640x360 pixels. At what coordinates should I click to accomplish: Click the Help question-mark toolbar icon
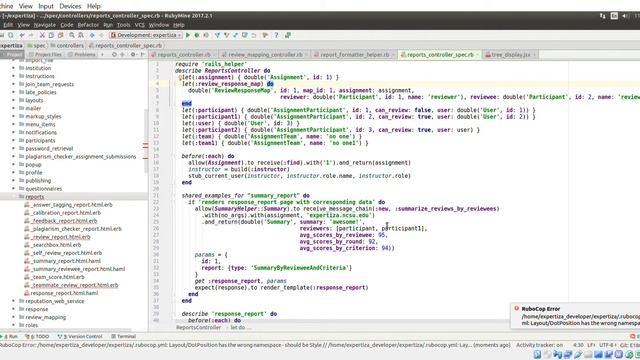pyautogui.click(x=276, y=36)
